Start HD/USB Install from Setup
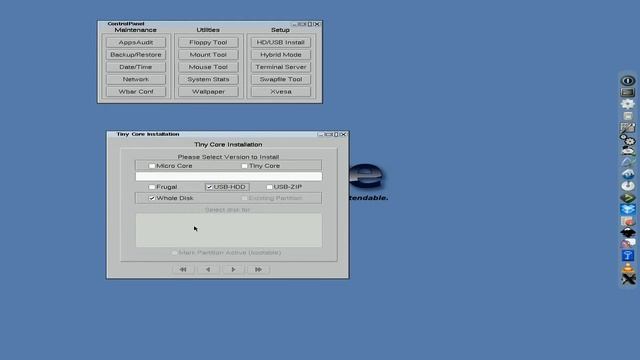This screenshot has height=360, width=640. tap(281, 42)
